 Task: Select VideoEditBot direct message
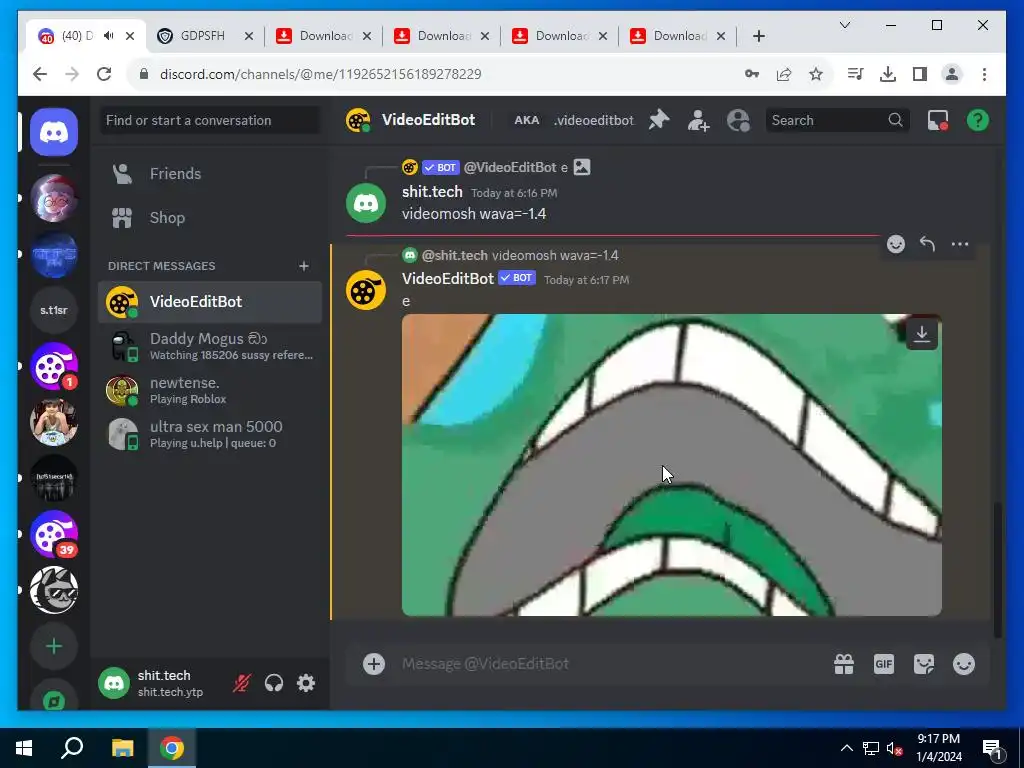pyautogui.click(x=209, y=302)
